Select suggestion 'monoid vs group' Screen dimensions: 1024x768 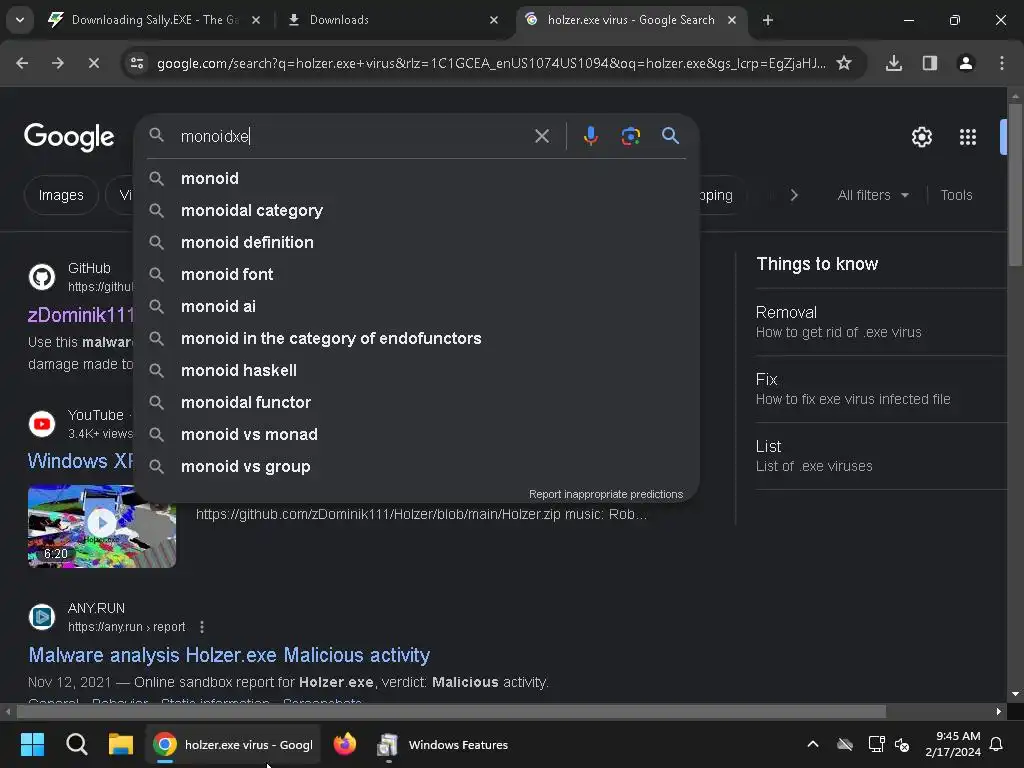416,466
